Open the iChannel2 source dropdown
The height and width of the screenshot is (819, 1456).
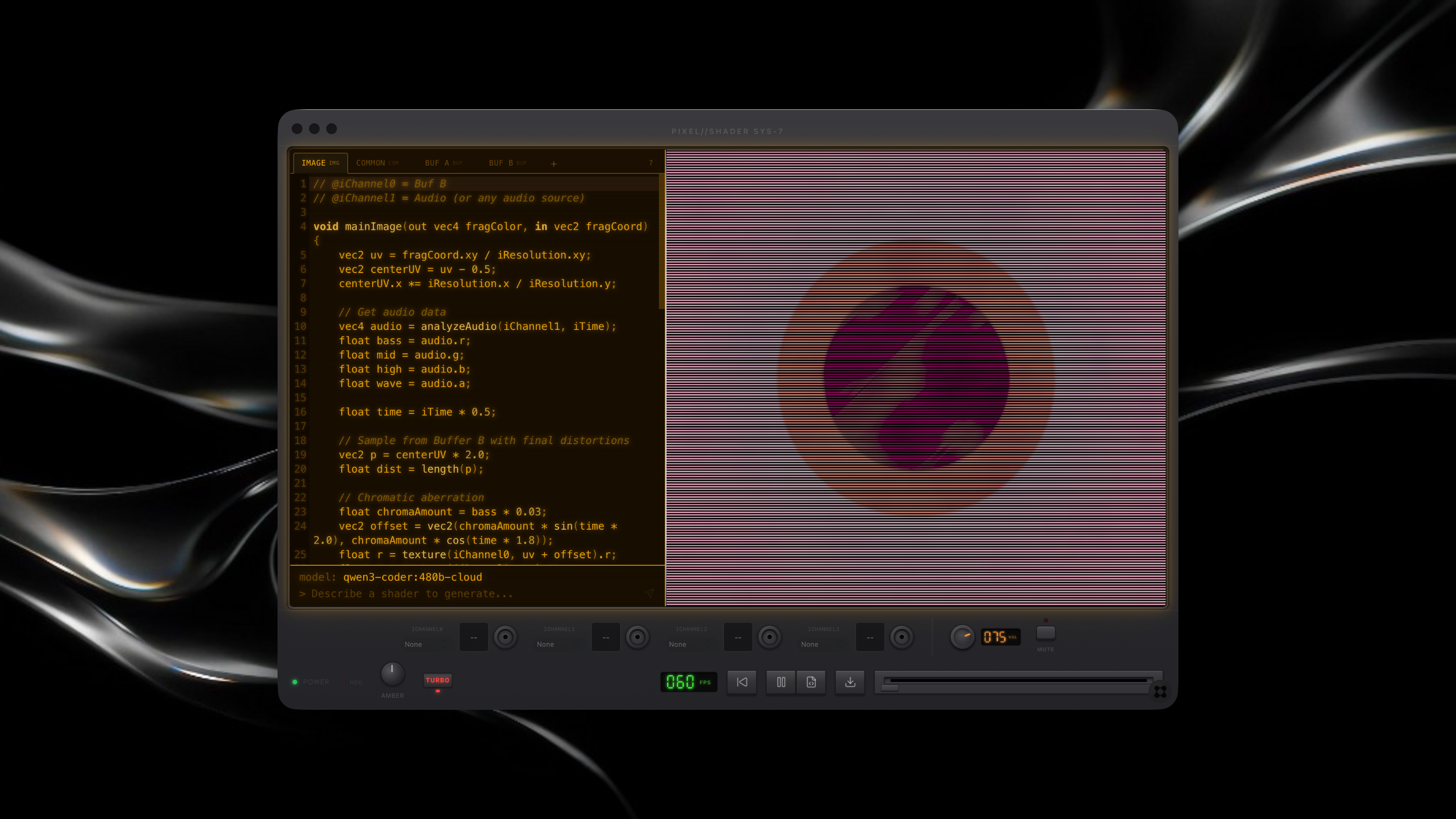[x=688, y=644]
